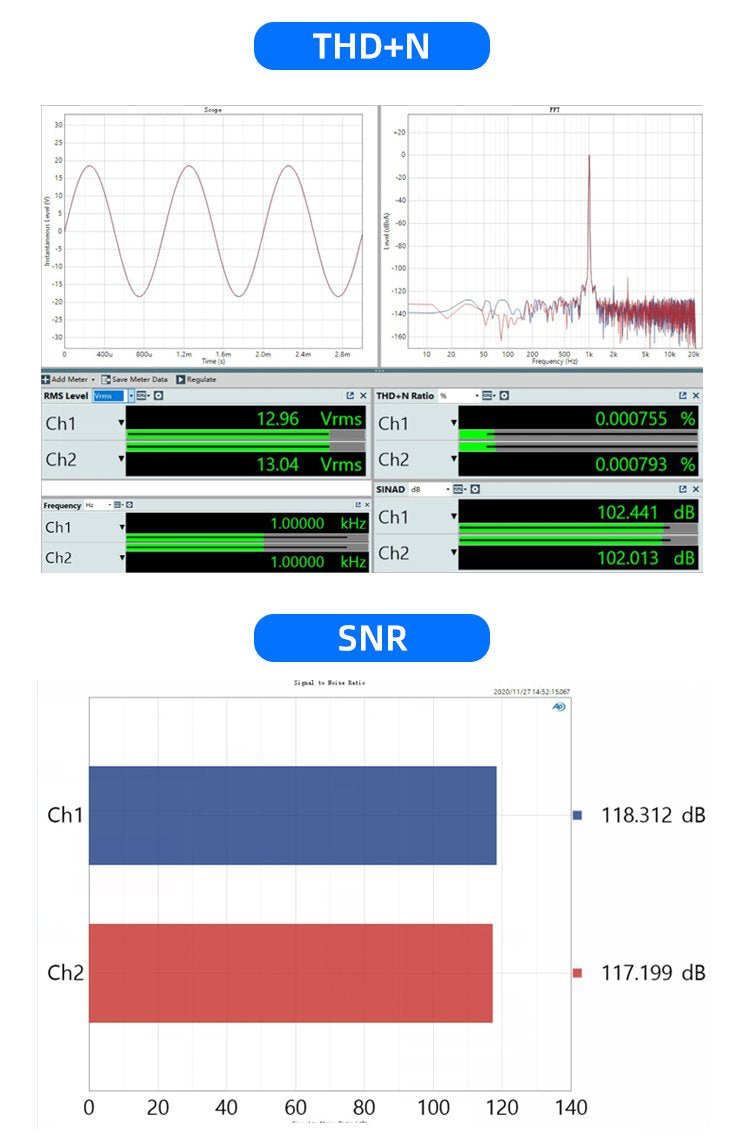Click the THD+N heading button
This screenshot has height=1136, width=750.
click(x=372, y=46)
